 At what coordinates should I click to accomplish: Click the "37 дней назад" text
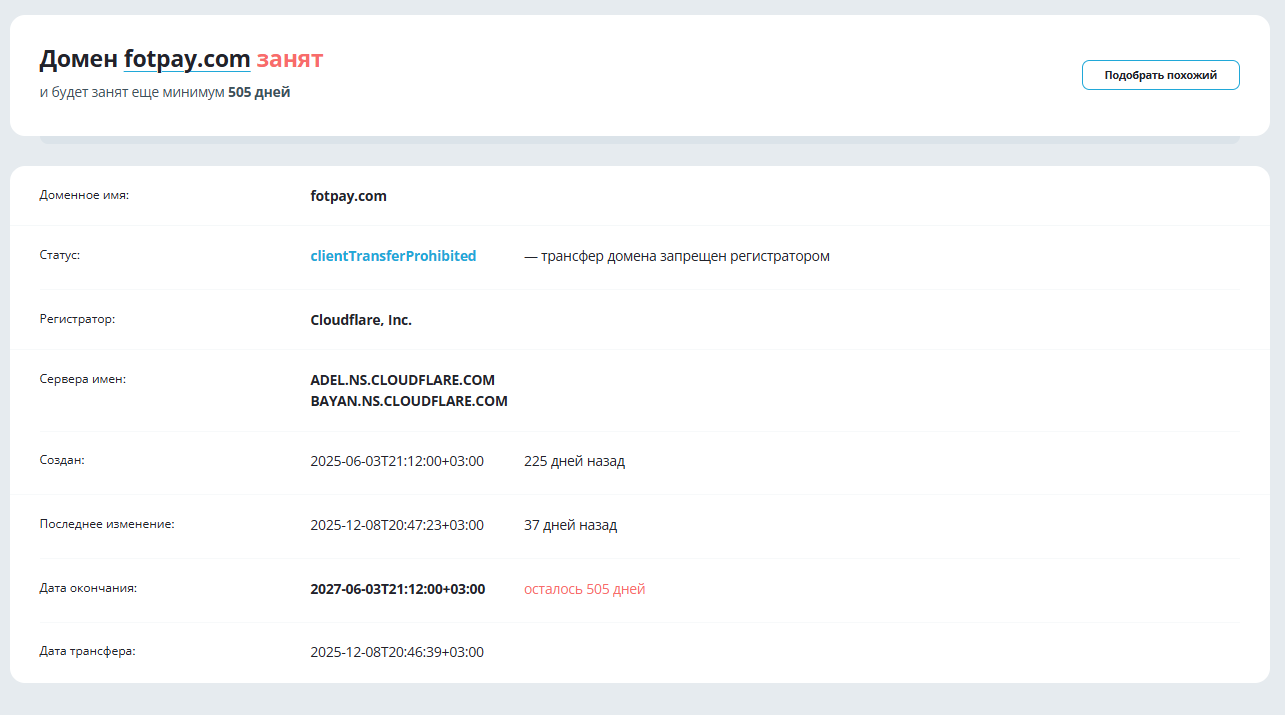click(x=570, y=525)
